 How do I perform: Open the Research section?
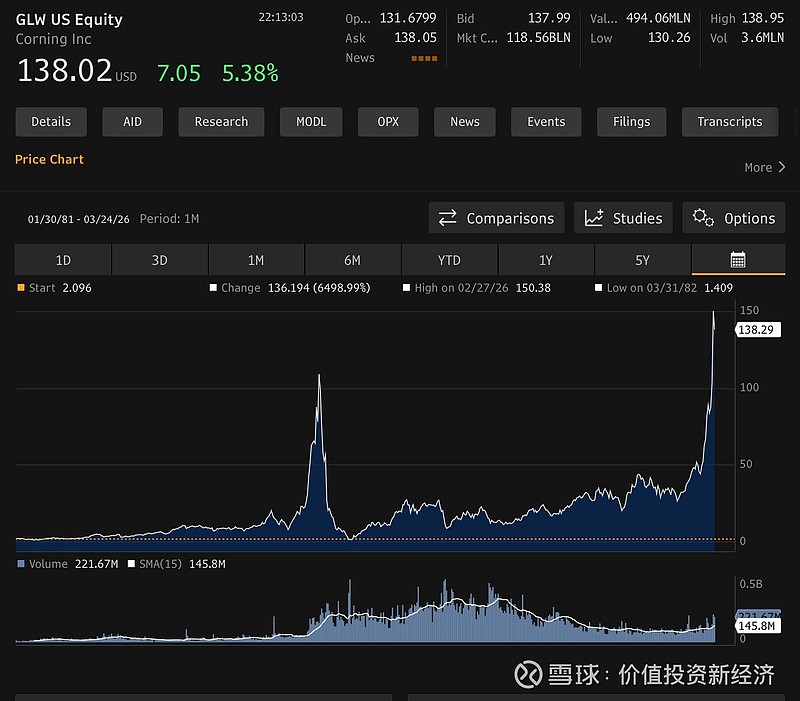[x=221, y=122]
